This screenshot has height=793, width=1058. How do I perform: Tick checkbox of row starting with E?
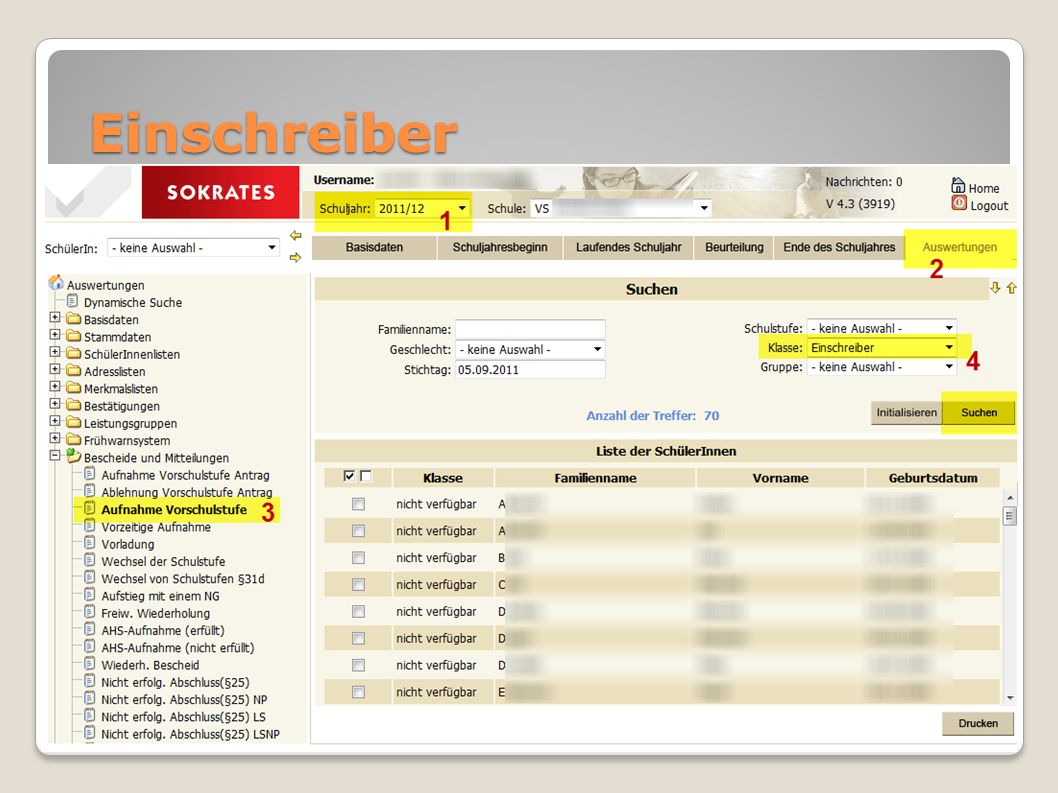click(358, 692)
